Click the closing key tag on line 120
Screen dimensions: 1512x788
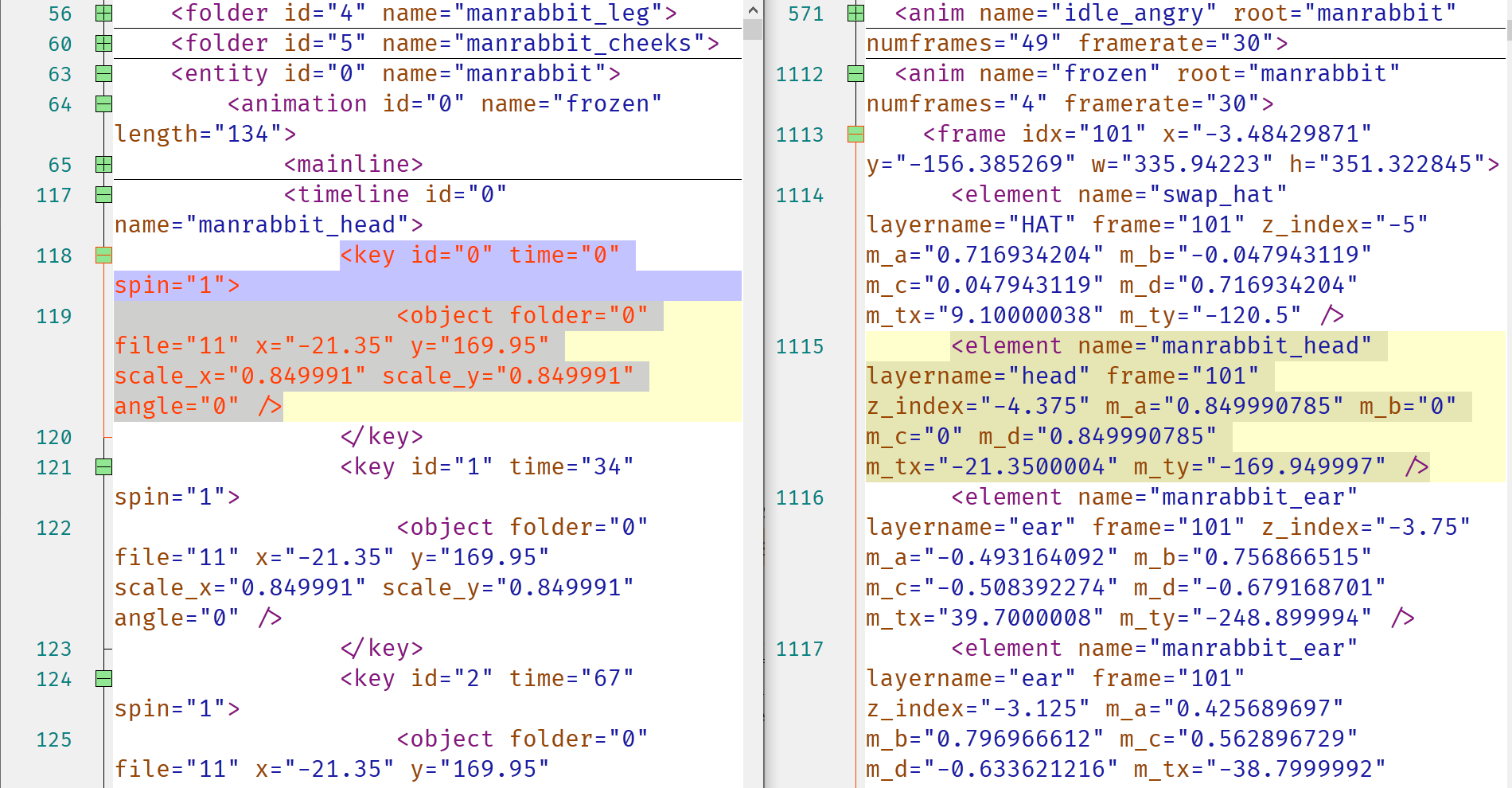tap(381, 437)
